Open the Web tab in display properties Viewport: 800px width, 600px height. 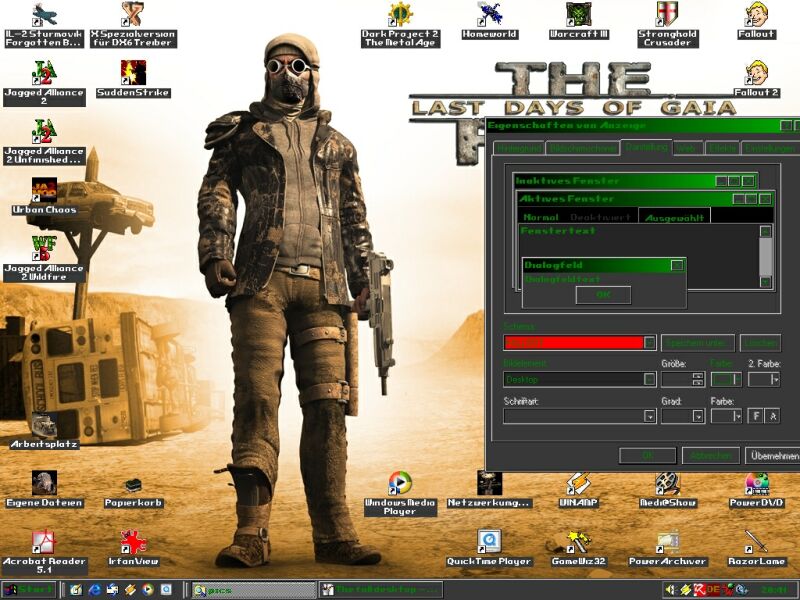[x=688, y=148]
